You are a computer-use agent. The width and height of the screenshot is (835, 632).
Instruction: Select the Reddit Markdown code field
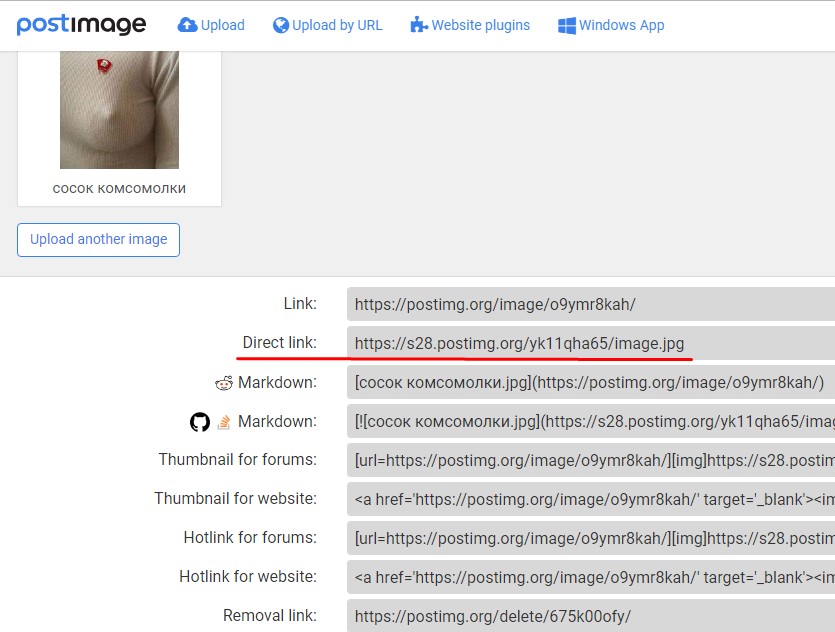pyautogui.click(x=591, y=382)
